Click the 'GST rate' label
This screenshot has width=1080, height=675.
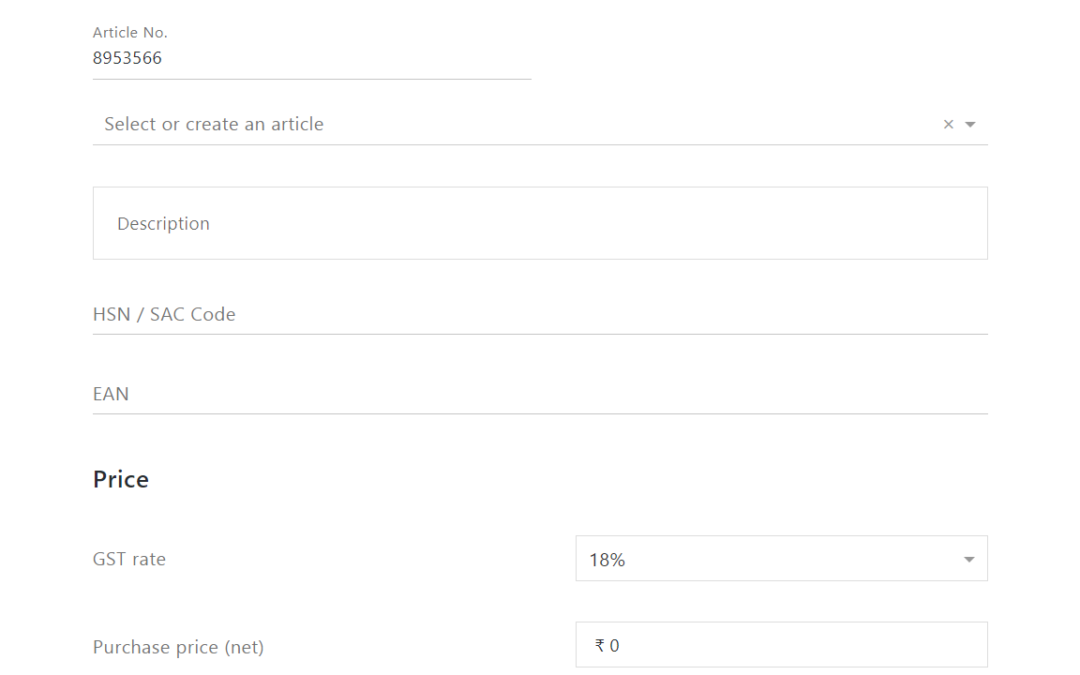[129, 560]
